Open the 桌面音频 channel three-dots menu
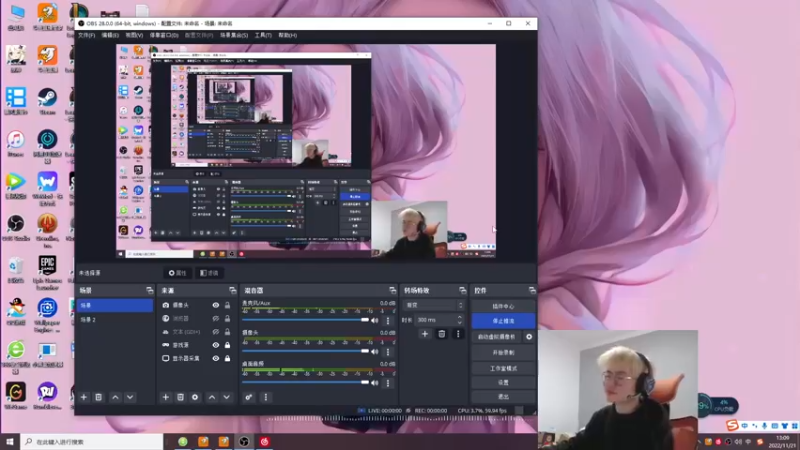Viewport: 800px width, 450px height. coord(388,383)
